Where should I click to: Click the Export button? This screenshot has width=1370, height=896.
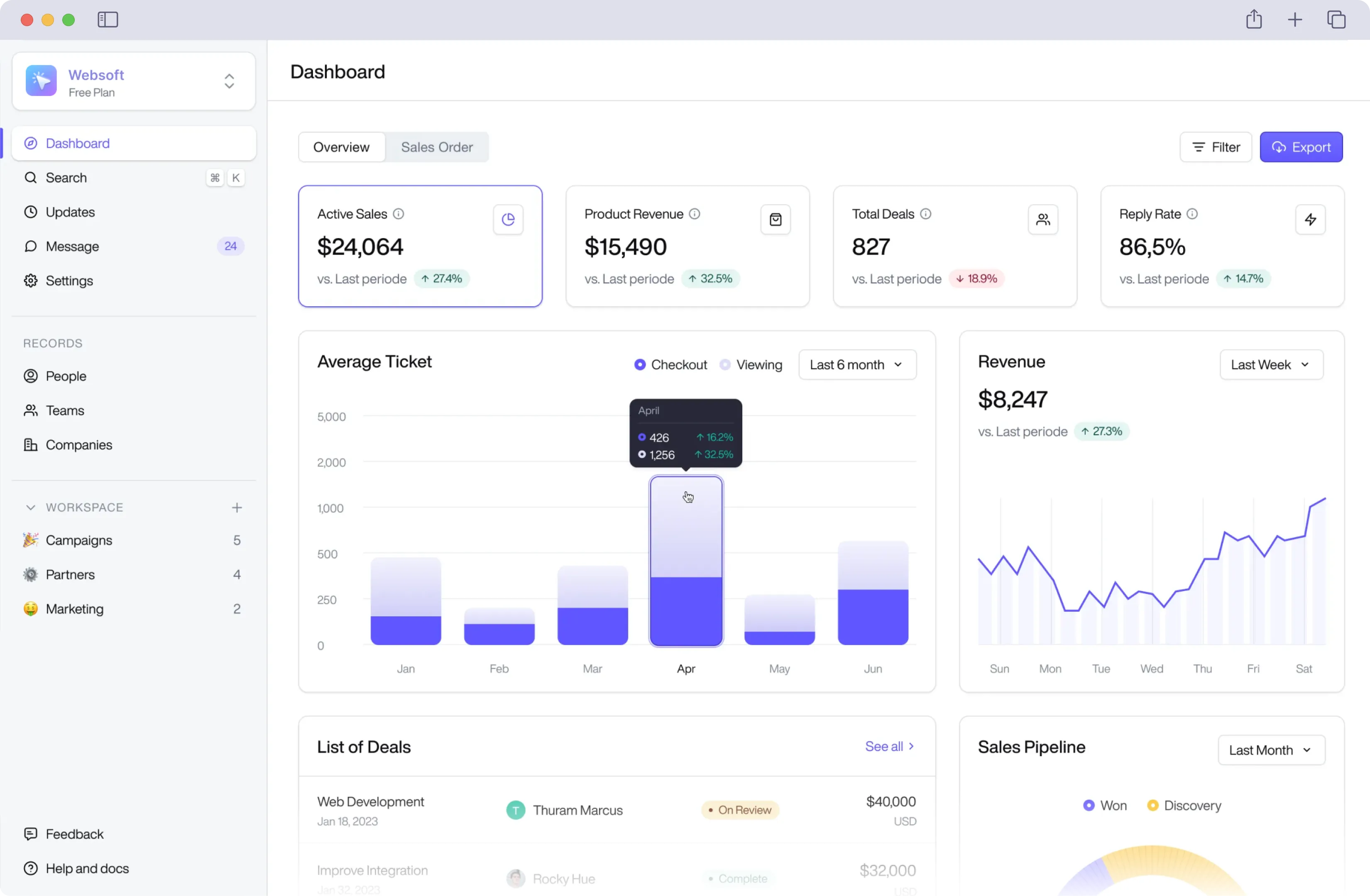[1301, 147]
